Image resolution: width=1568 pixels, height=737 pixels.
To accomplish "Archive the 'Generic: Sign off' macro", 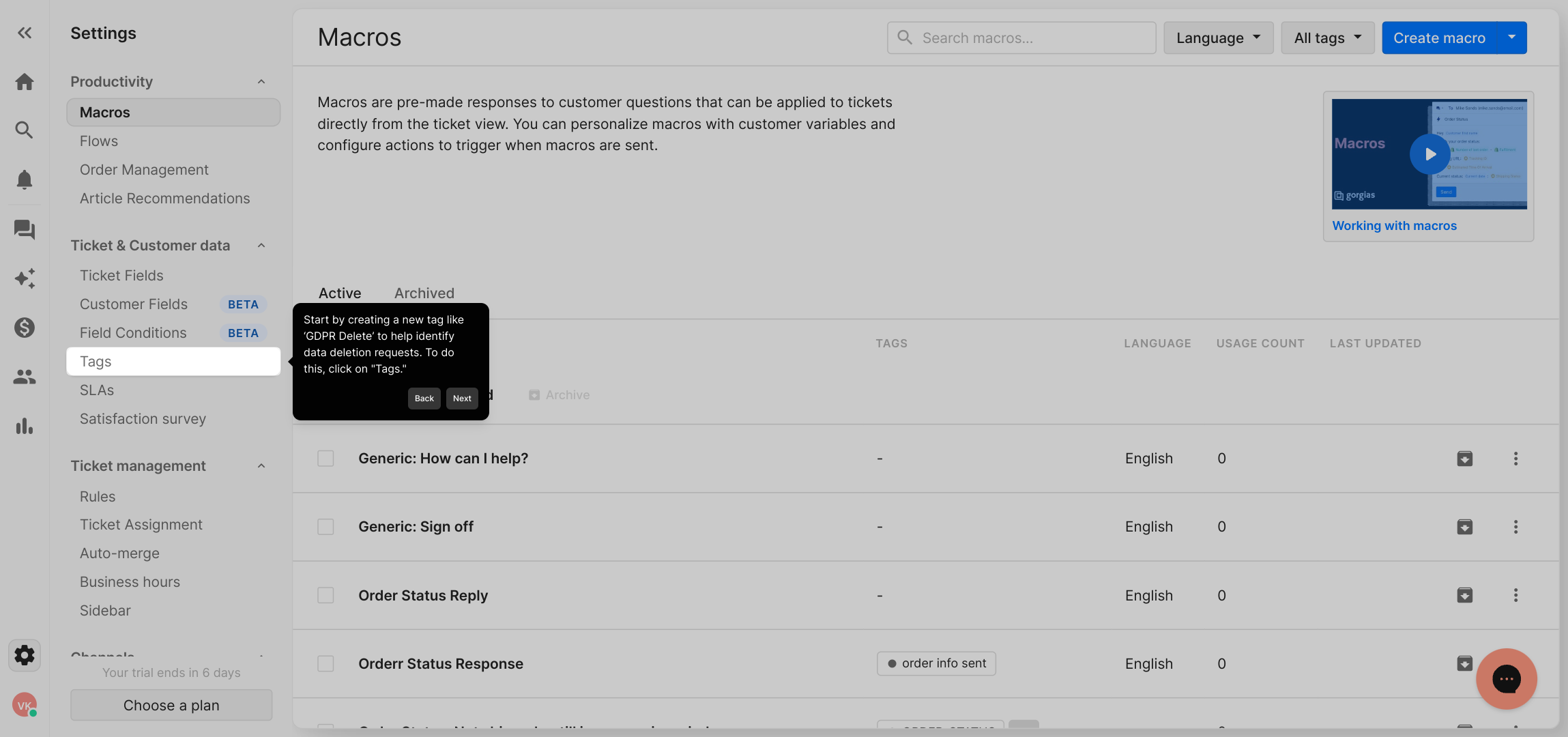I will tap(1464, 527).
